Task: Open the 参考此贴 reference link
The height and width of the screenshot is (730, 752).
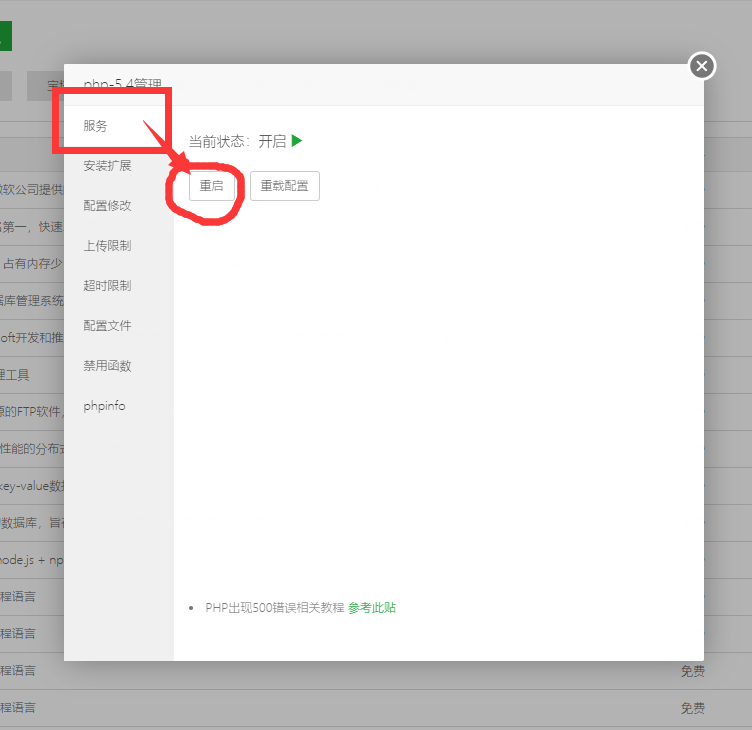Action: pyautogui.click(x=372, y=608)
